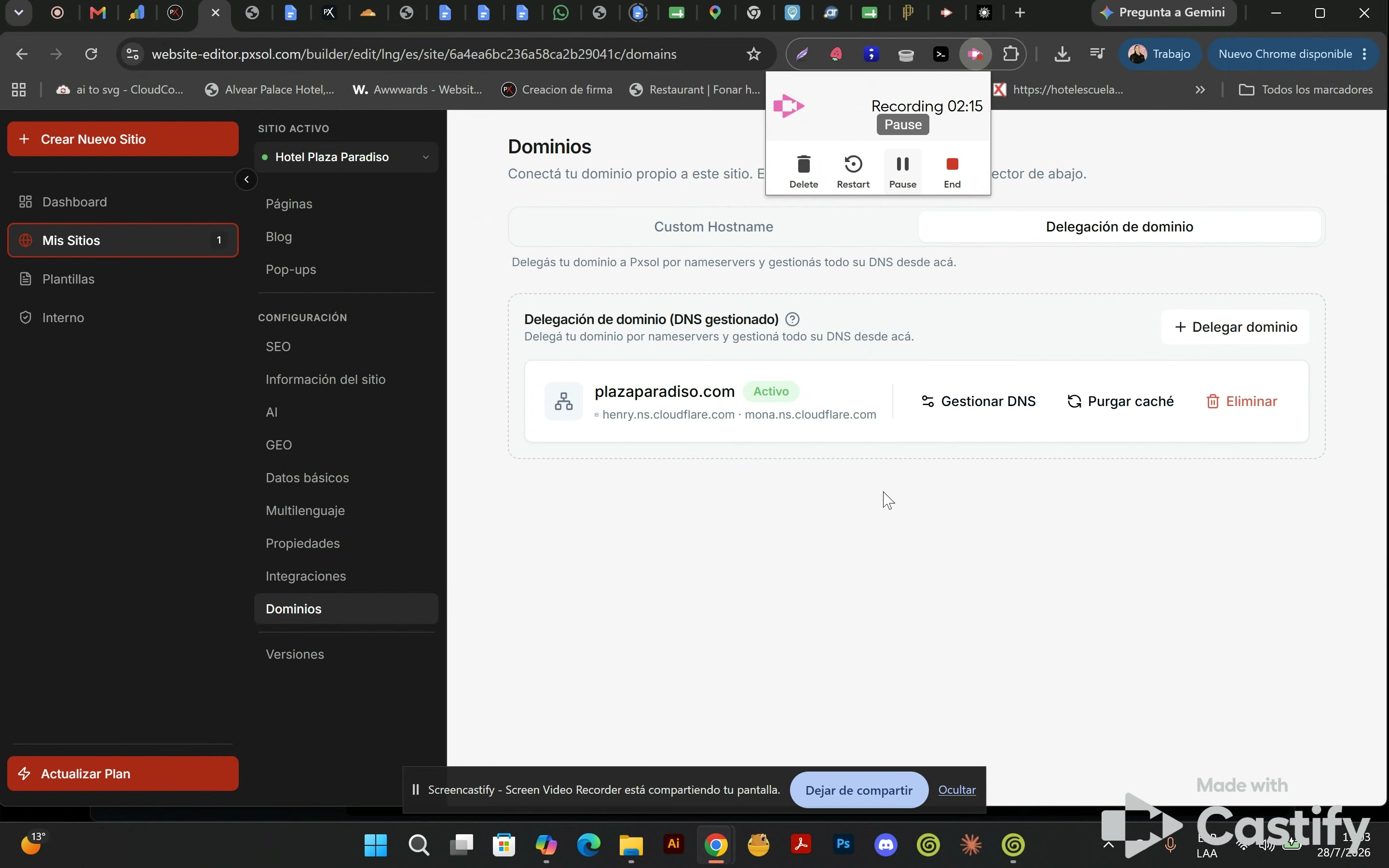
Task: Open GEO configuration item
Action: coord(346,445)
